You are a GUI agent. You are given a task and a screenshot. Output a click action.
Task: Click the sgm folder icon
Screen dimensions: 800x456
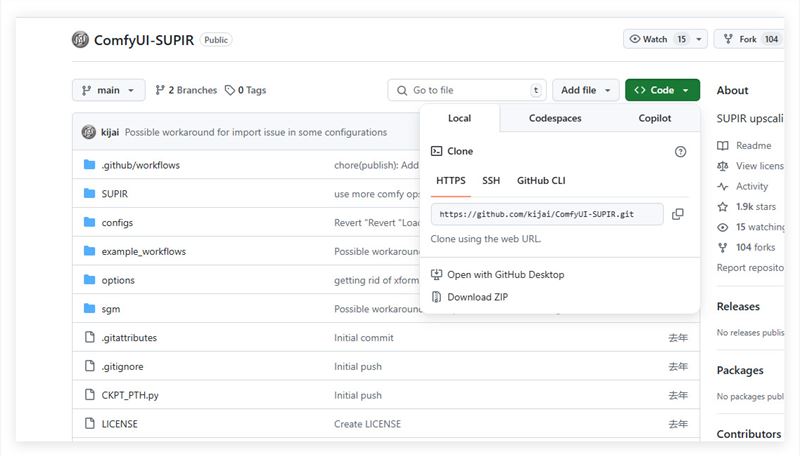point(89,308)
